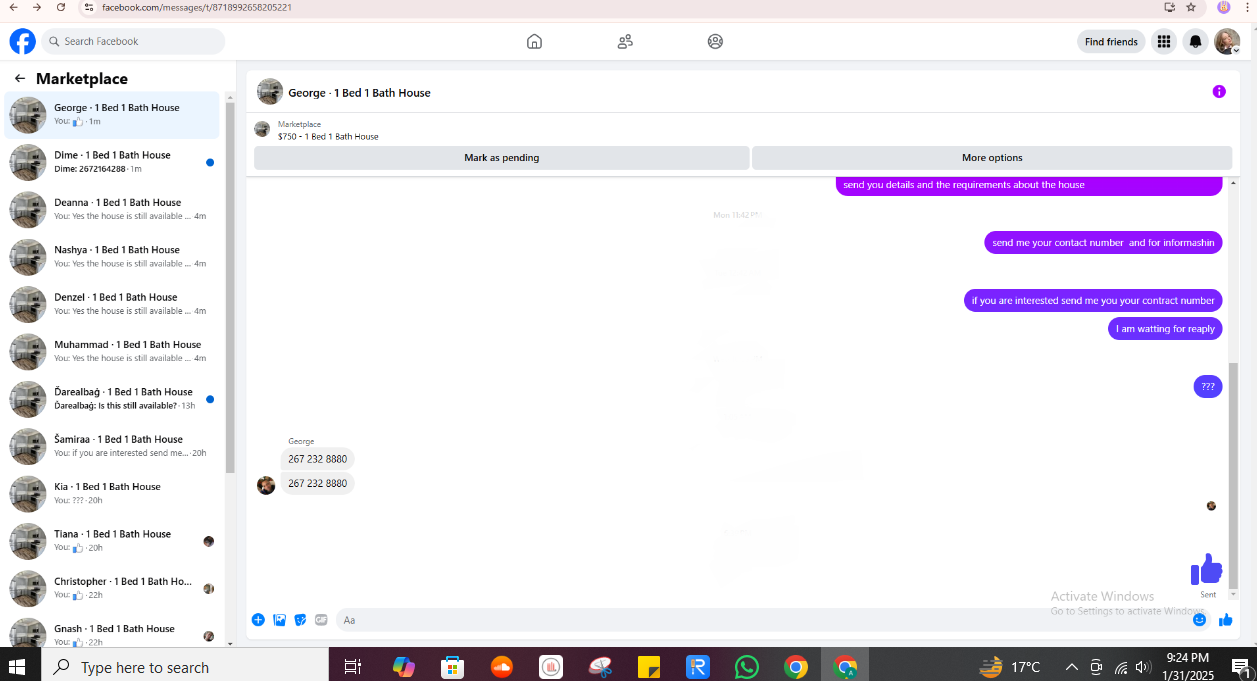1257x681 pixels.
Task: Open the emoji picker in message box
Action: tap(1200, 620)
